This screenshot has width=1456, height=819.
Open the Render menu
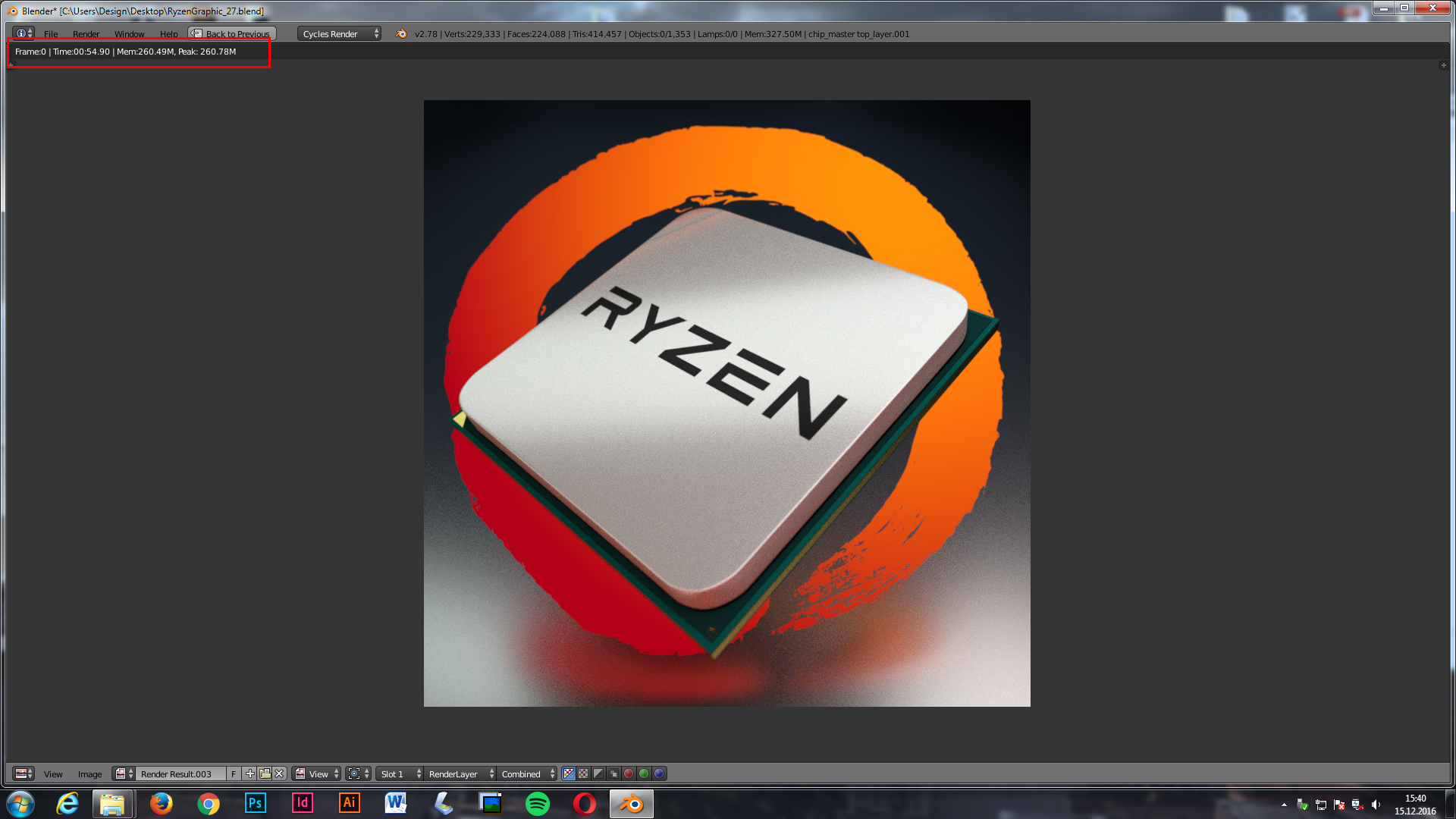(86, 34)
